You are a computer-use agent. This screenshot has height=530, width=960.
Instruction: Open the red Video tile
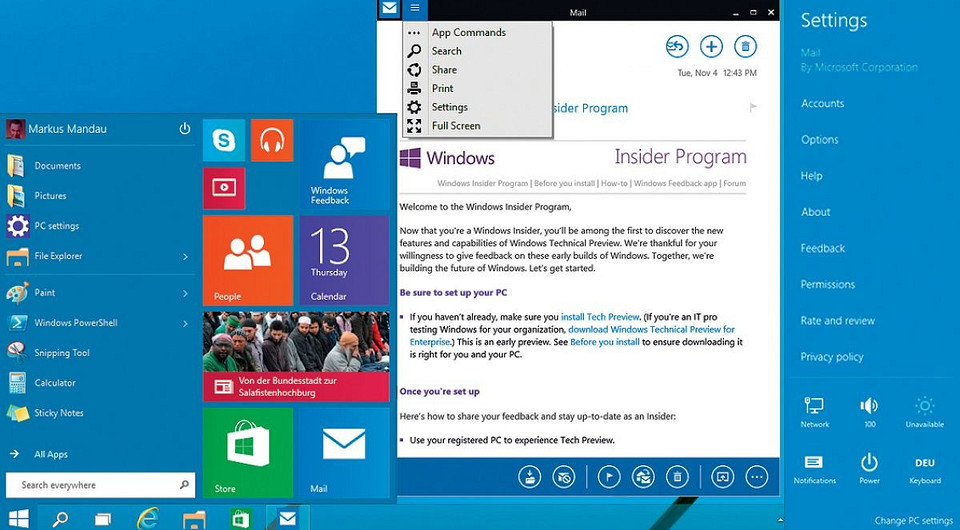coord(224,188)
